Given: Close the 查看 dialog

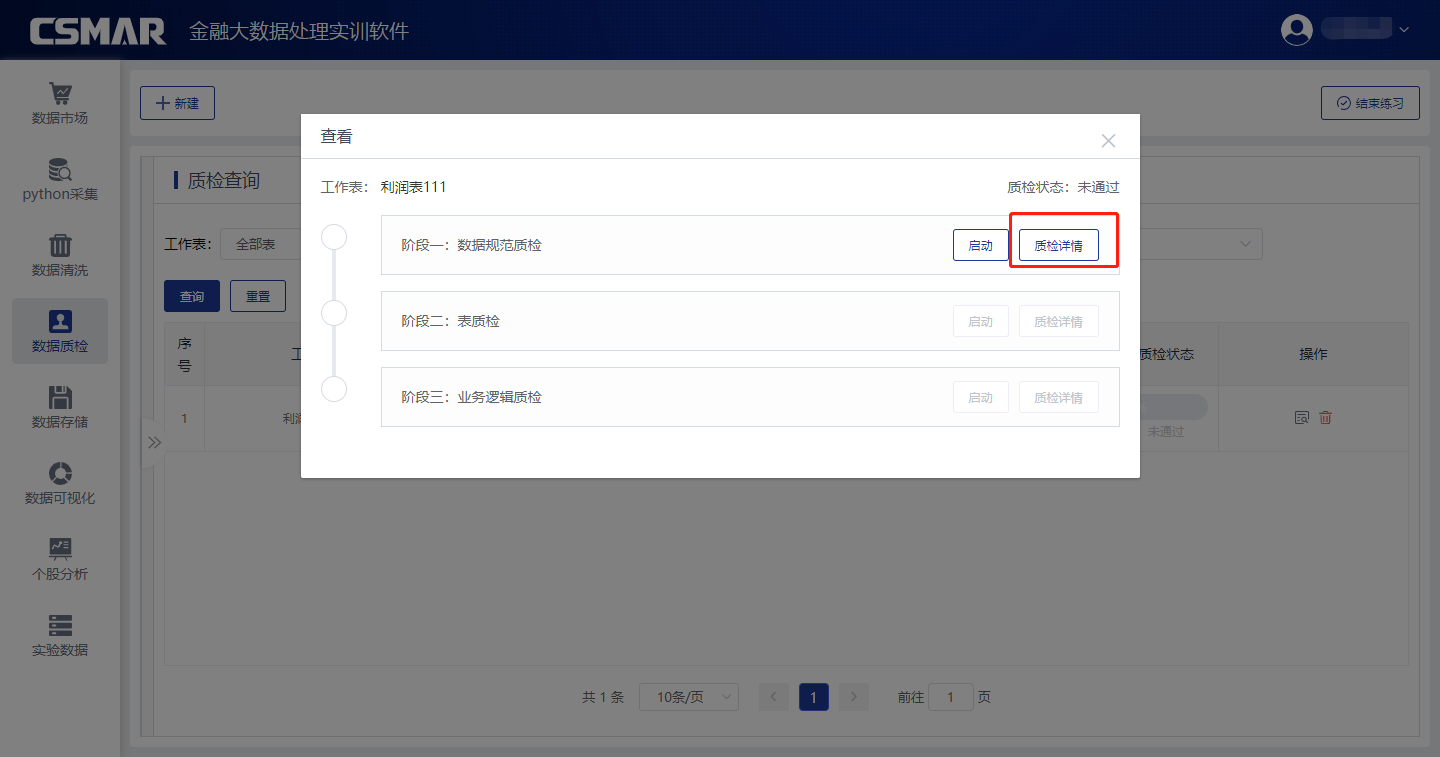Looking at the screenshot, I should click(1108, 141).
